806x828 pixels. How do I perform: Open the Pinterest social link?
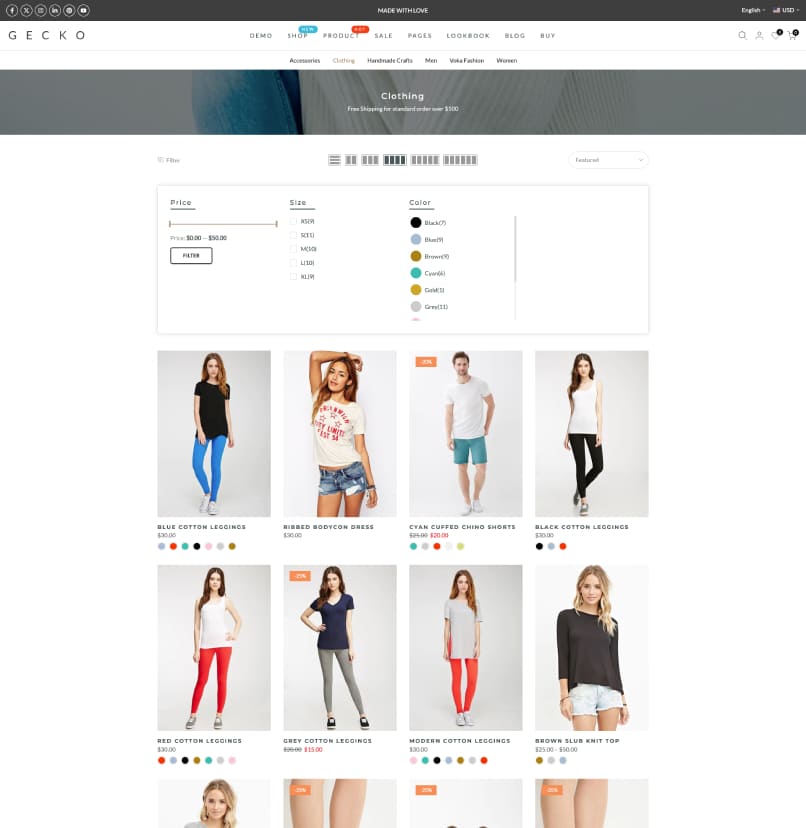69,11
